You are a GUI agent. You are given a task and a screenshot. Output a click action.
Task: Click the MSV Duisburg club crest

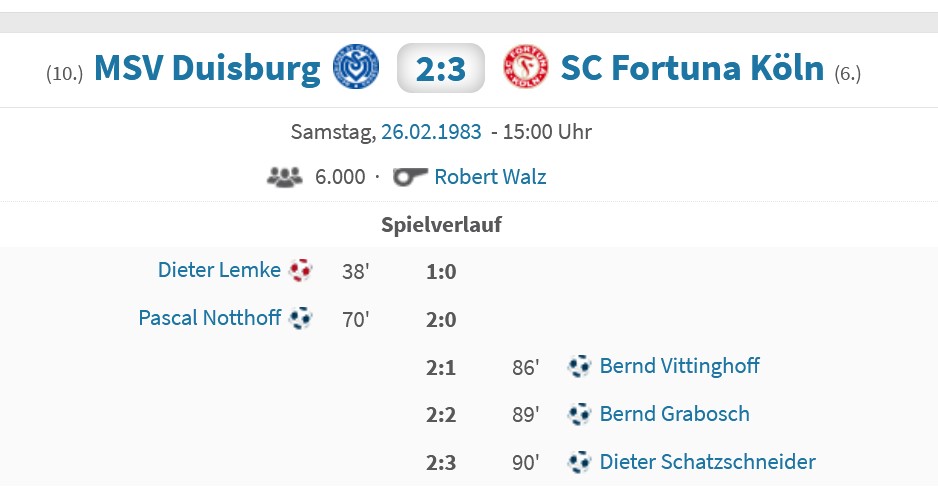pyautogui.click(x=356, y=67)
